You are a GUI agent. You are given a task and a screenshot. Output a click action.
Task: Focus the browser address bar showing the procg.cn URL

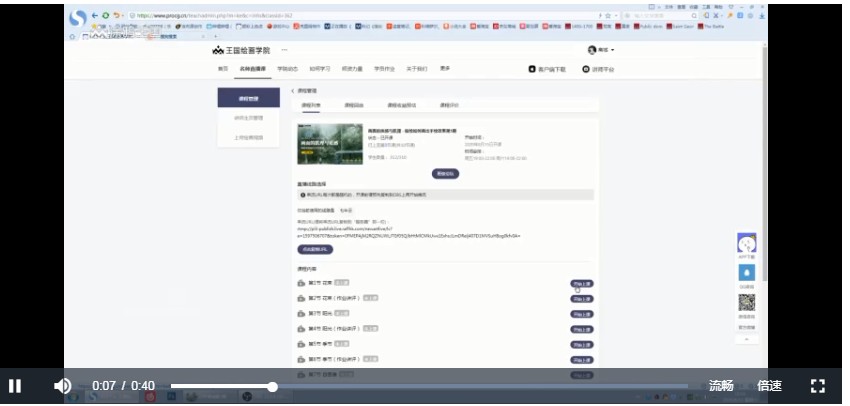pyautogui.click(x=363, y=16)
